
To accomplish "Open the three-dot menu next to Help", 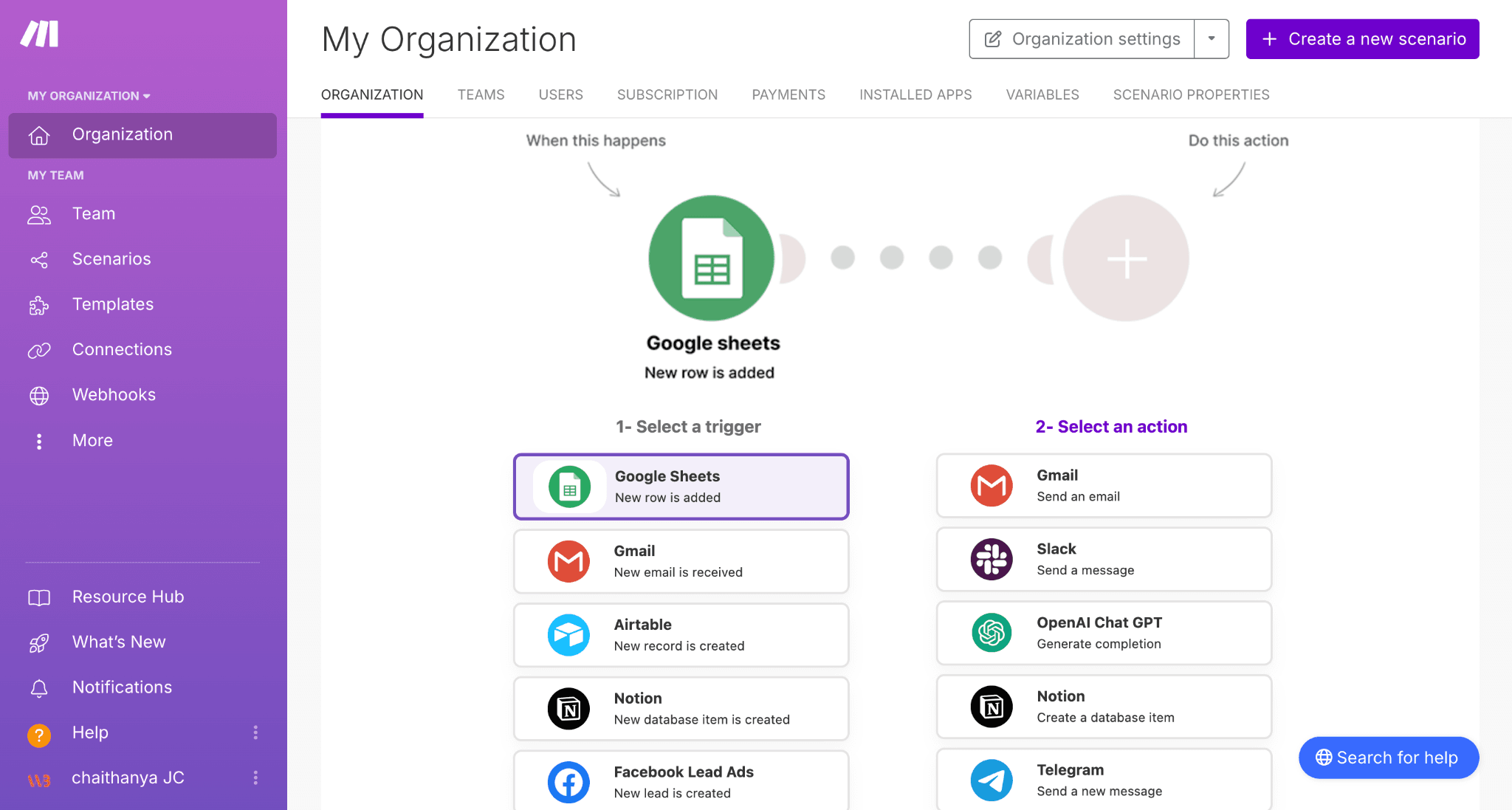I will [256, 732].
